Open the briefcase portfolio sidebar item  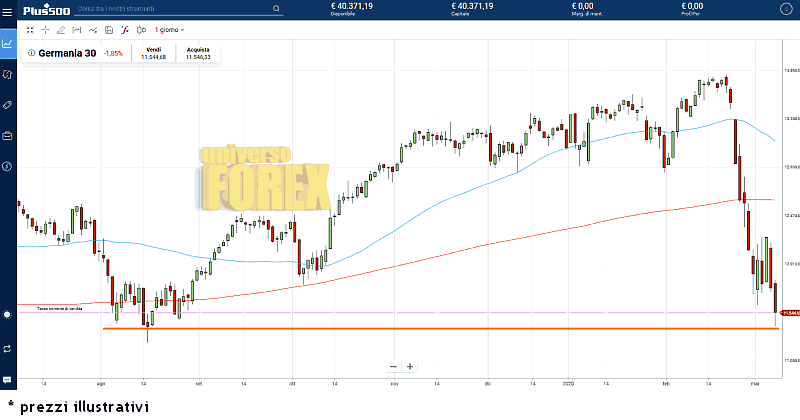point(8,135)
